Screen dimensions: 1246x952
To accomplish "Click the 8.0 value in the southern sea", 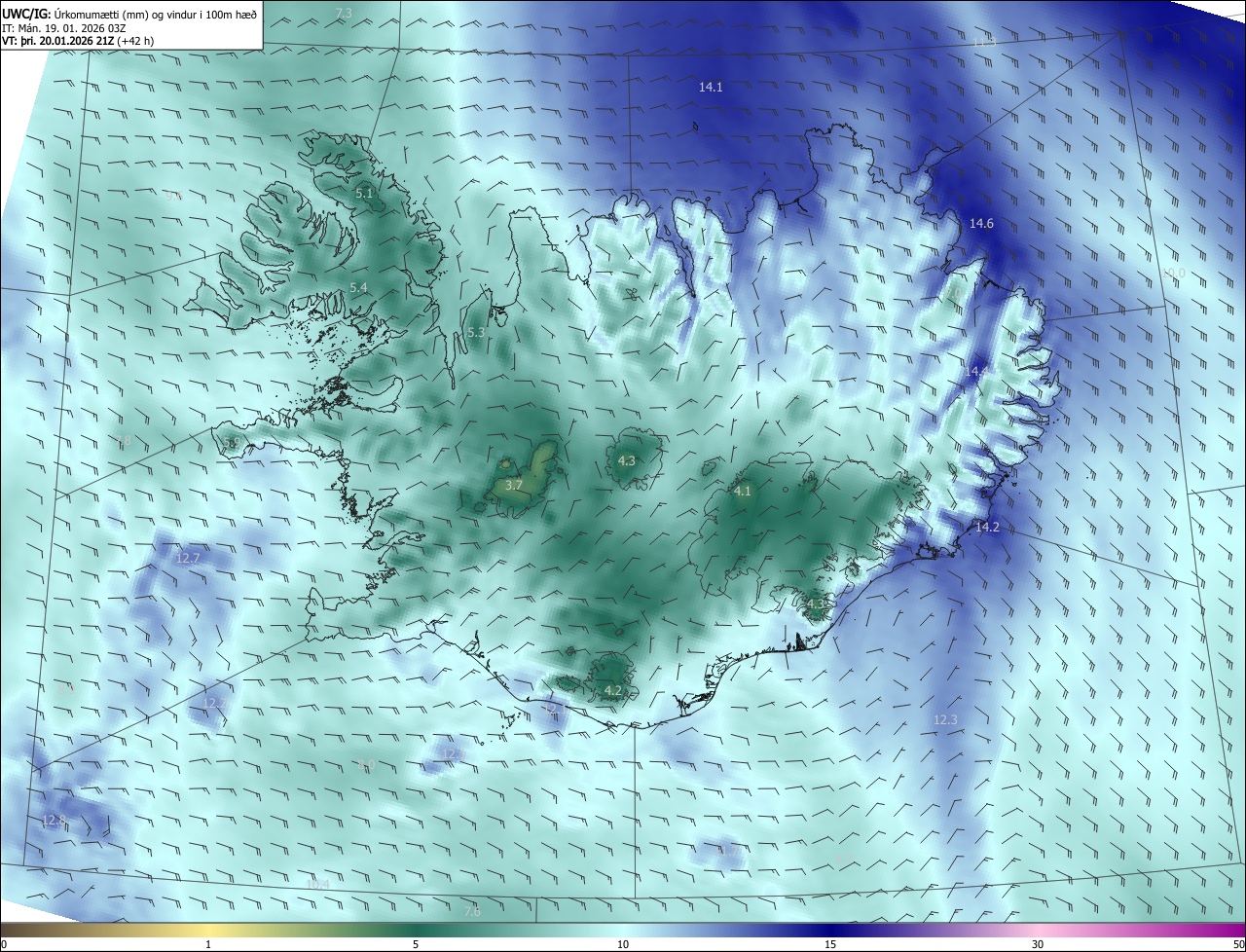I will [365, 765].
